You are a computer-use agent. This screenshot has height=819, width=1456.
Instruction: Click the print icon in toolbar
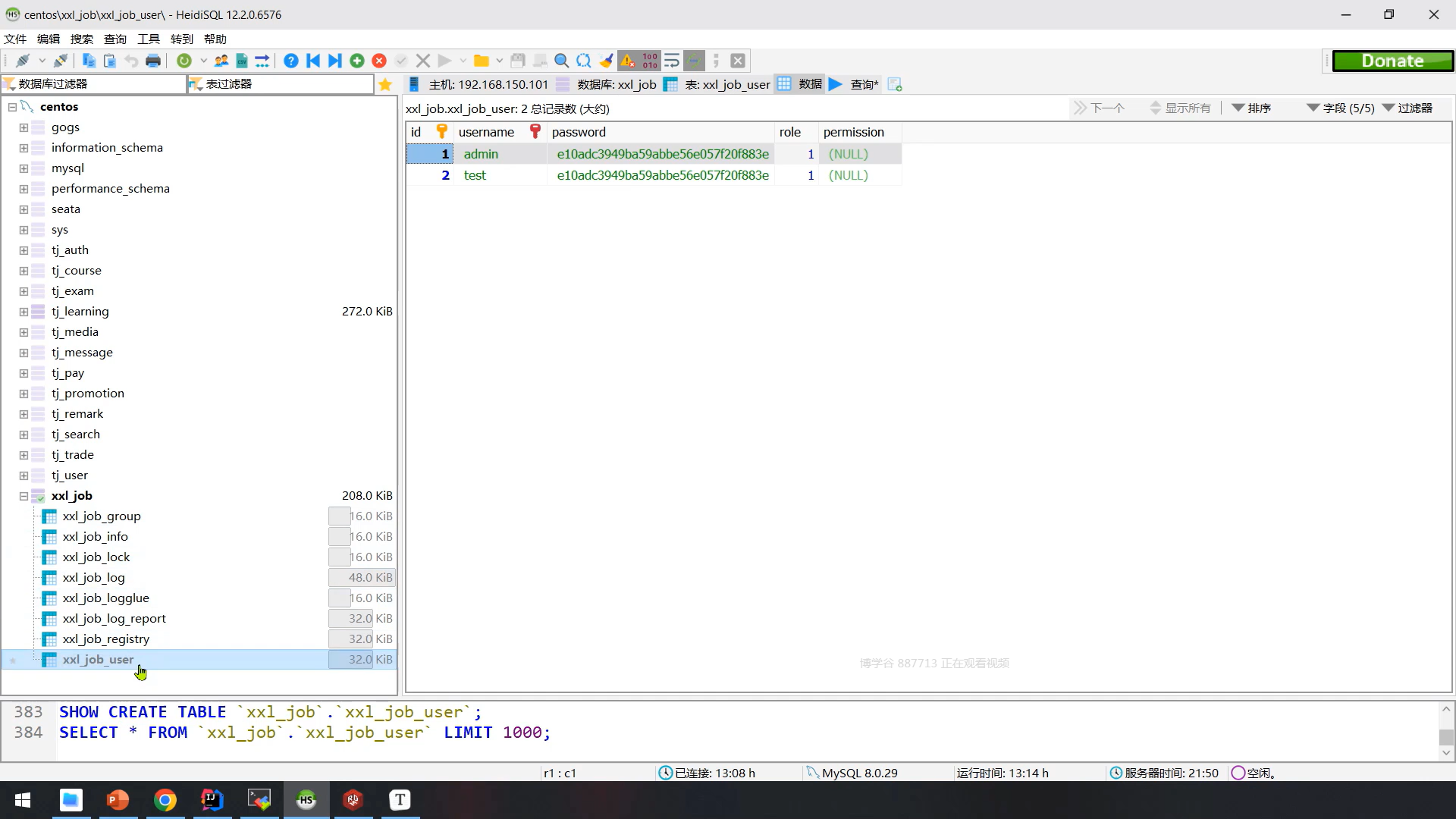click(153, 61)
